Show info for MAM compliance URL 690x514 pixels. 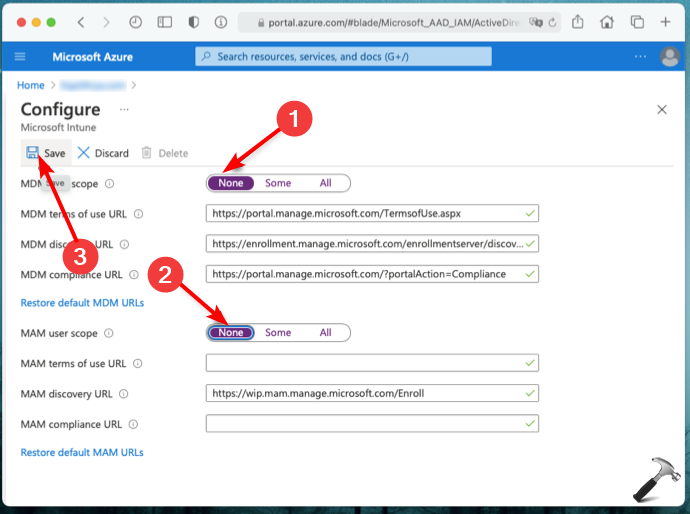click(133, 424)
